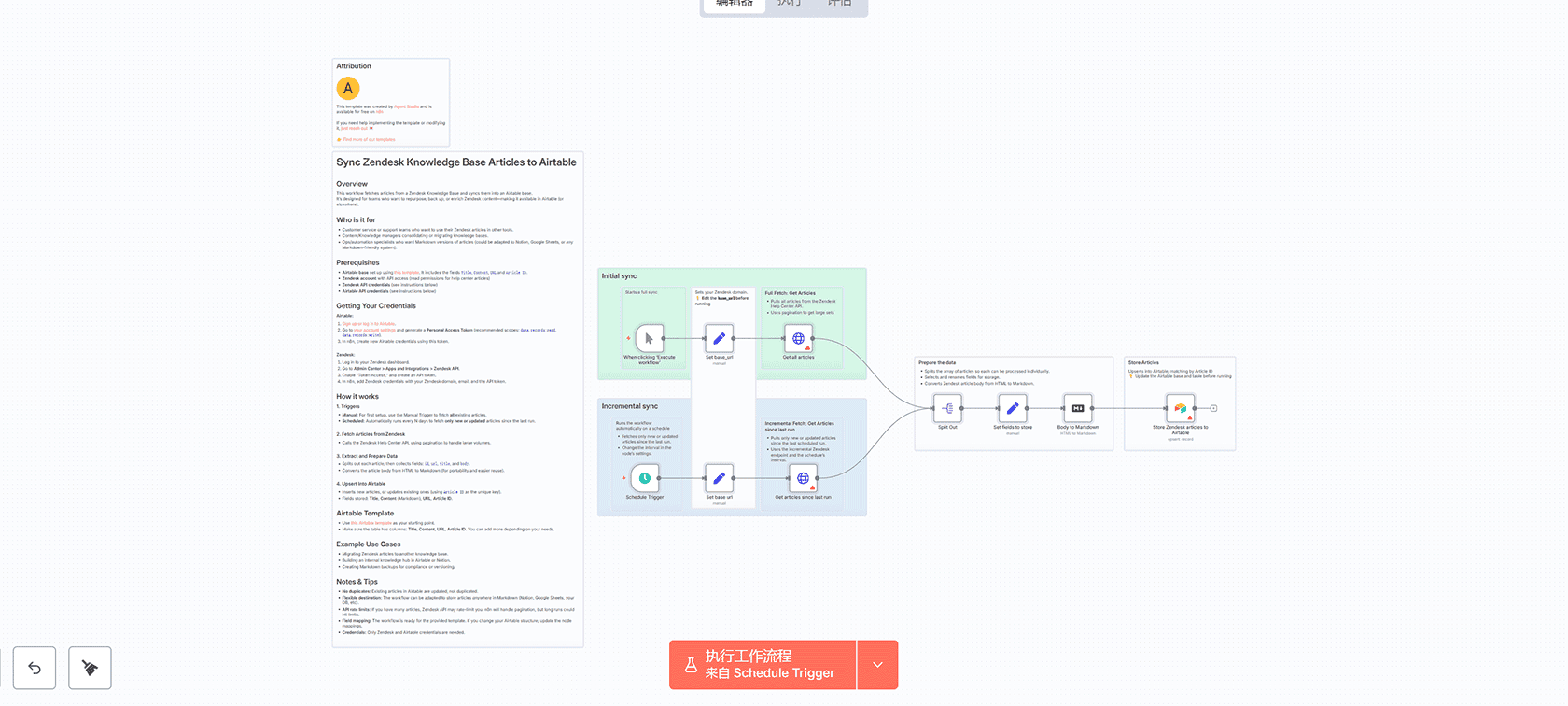1568x706 pixels.
Task: Open the 'Set fields to store' pencil node
Action: 1013,408
